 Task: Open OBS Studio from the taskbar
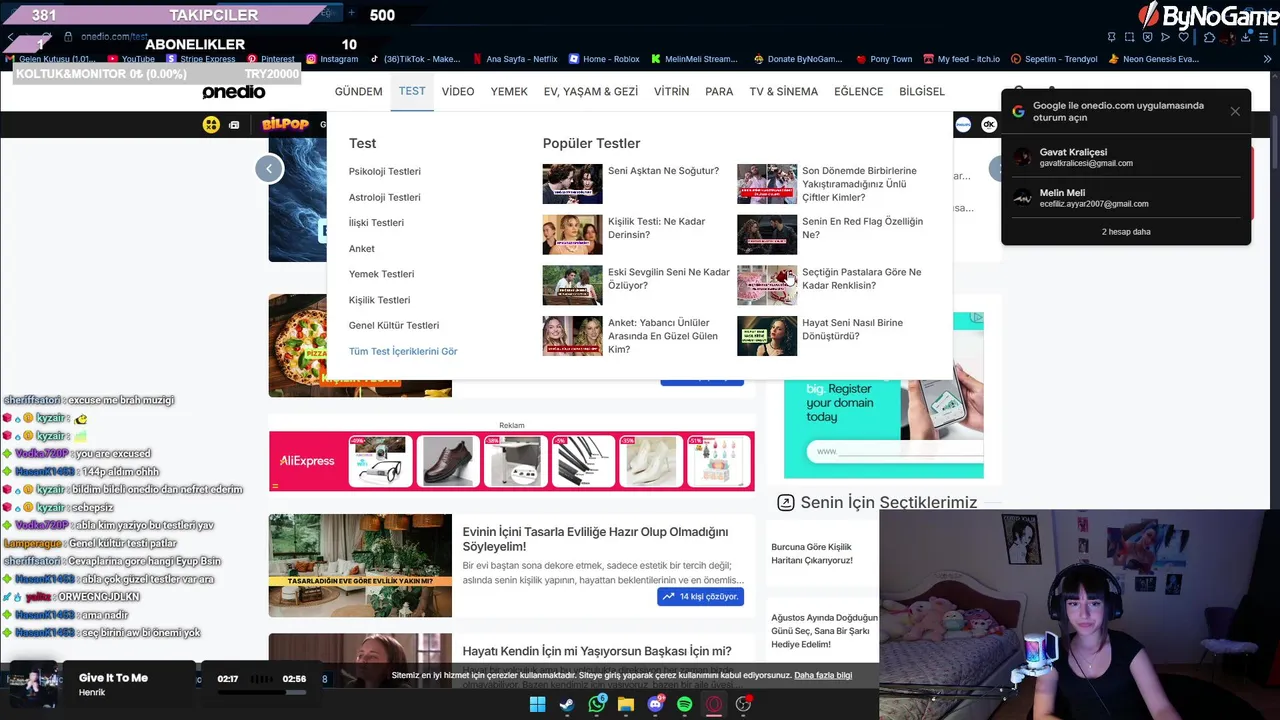[x=743, y=704]
